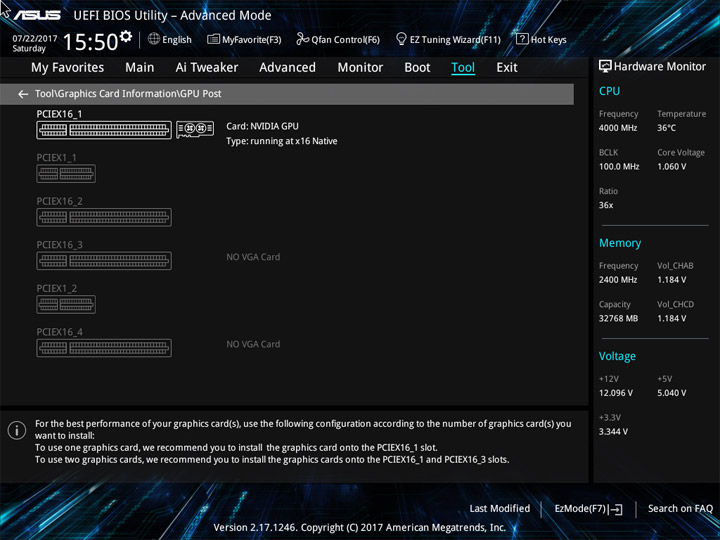Screen dimensions: 720x540
Task: Select the PCIEX16_1 slot graphic
Action: pyautogui.click(x=104, y=130)
